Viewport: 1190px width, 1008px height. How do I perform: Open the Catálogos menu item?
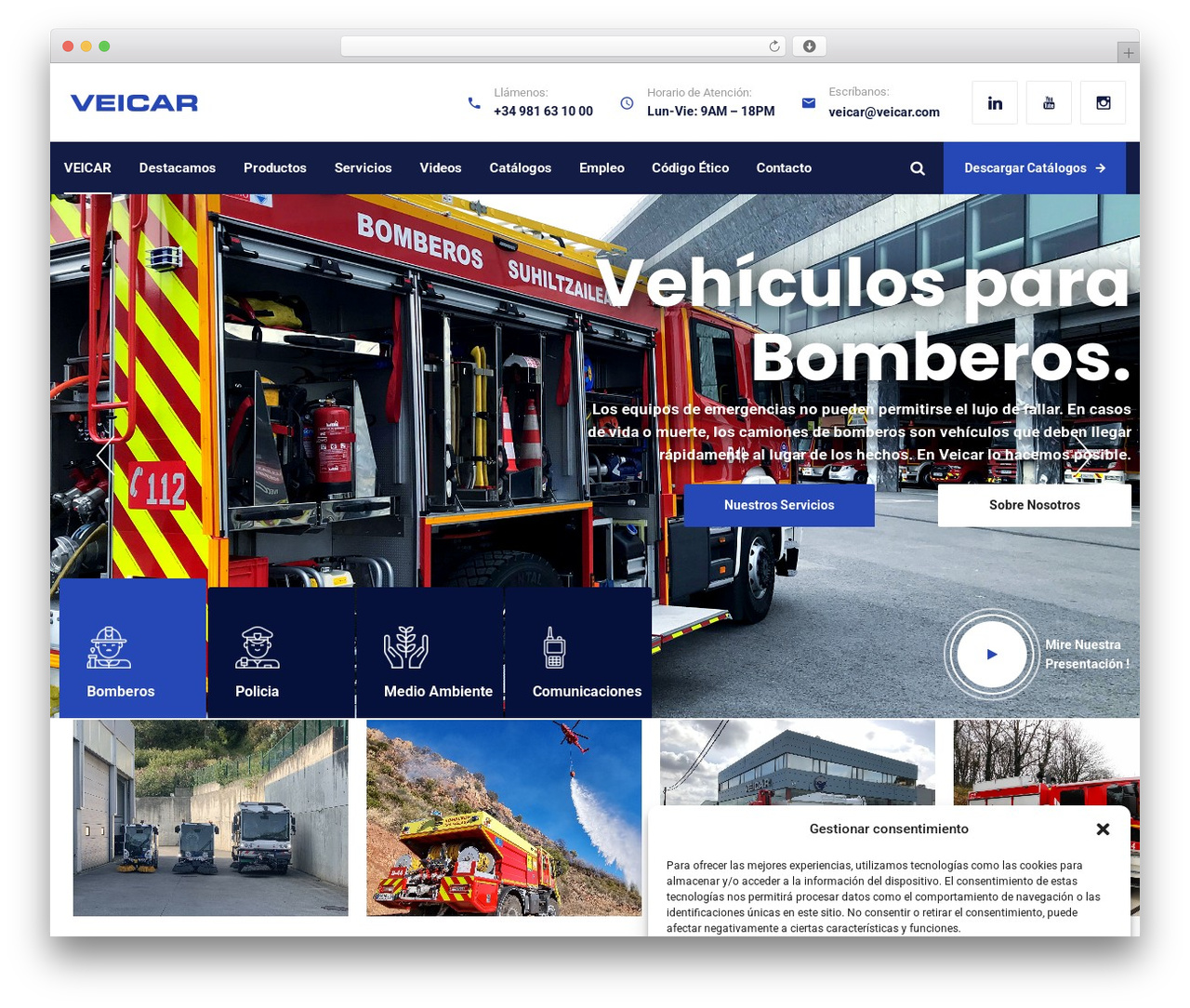(521, 168)
